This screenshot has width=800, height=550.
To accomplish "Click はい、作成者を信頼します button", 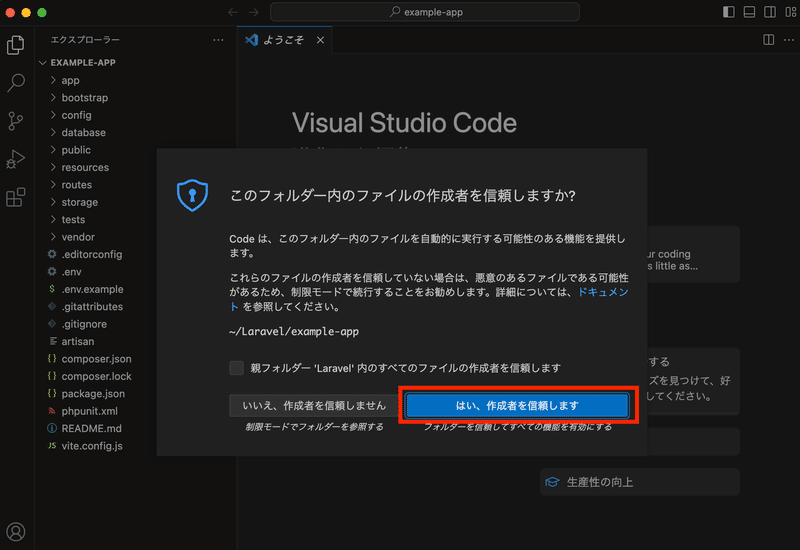I will [517, 405].
